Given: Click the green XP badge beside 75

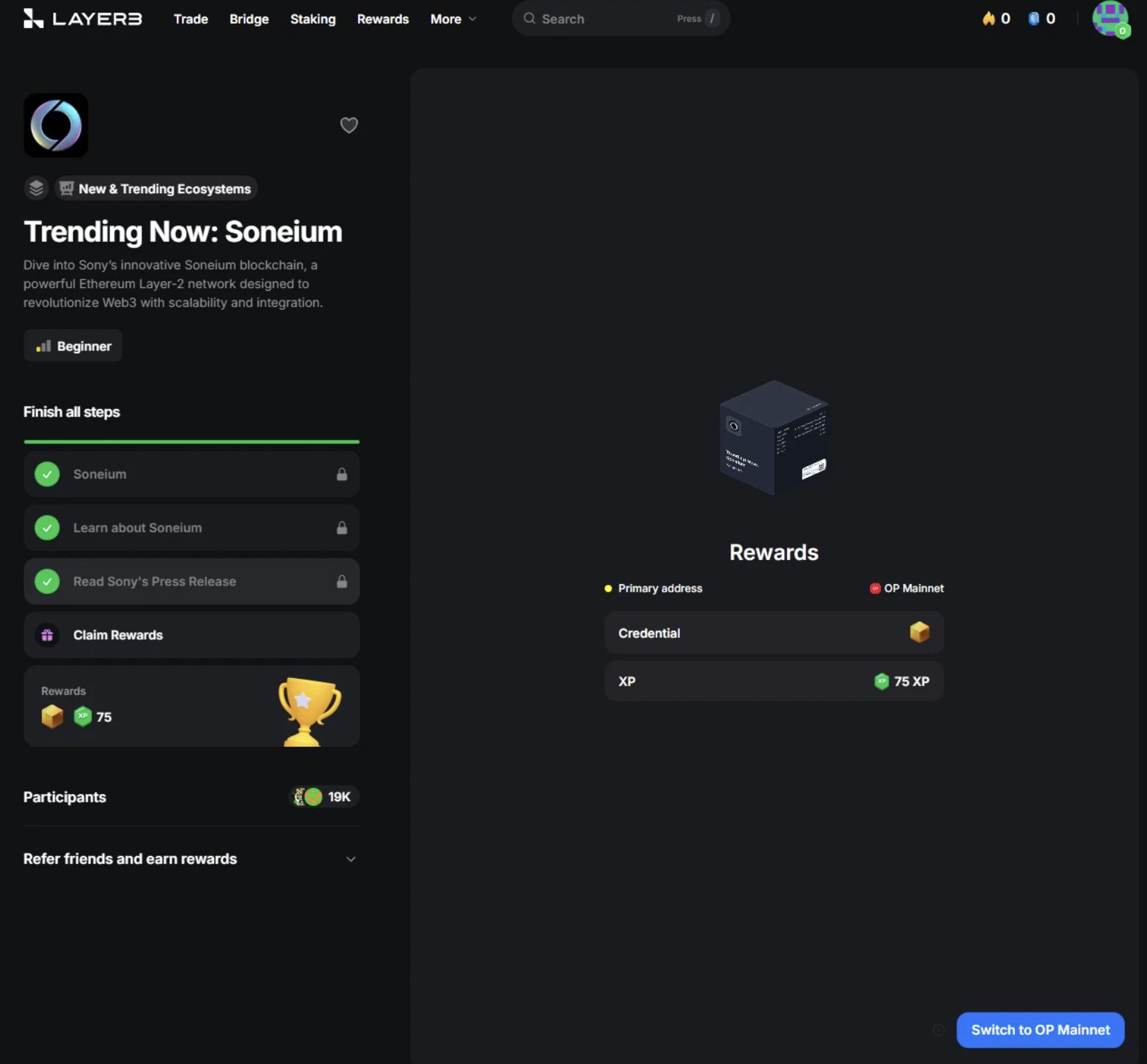Looking at the screenshot, I should point(83,716).
